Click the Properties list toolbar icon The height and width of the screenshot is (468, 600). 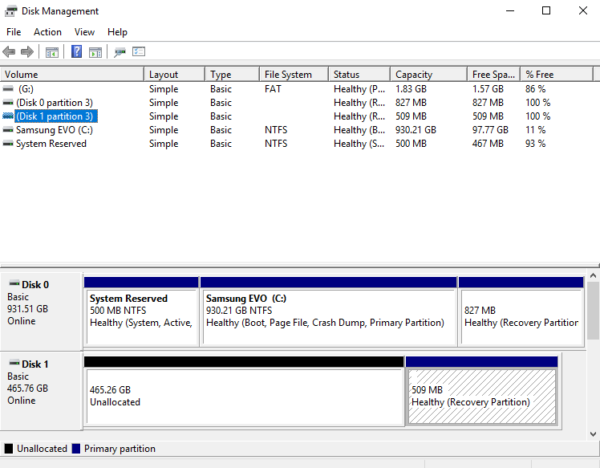(139, 51)
